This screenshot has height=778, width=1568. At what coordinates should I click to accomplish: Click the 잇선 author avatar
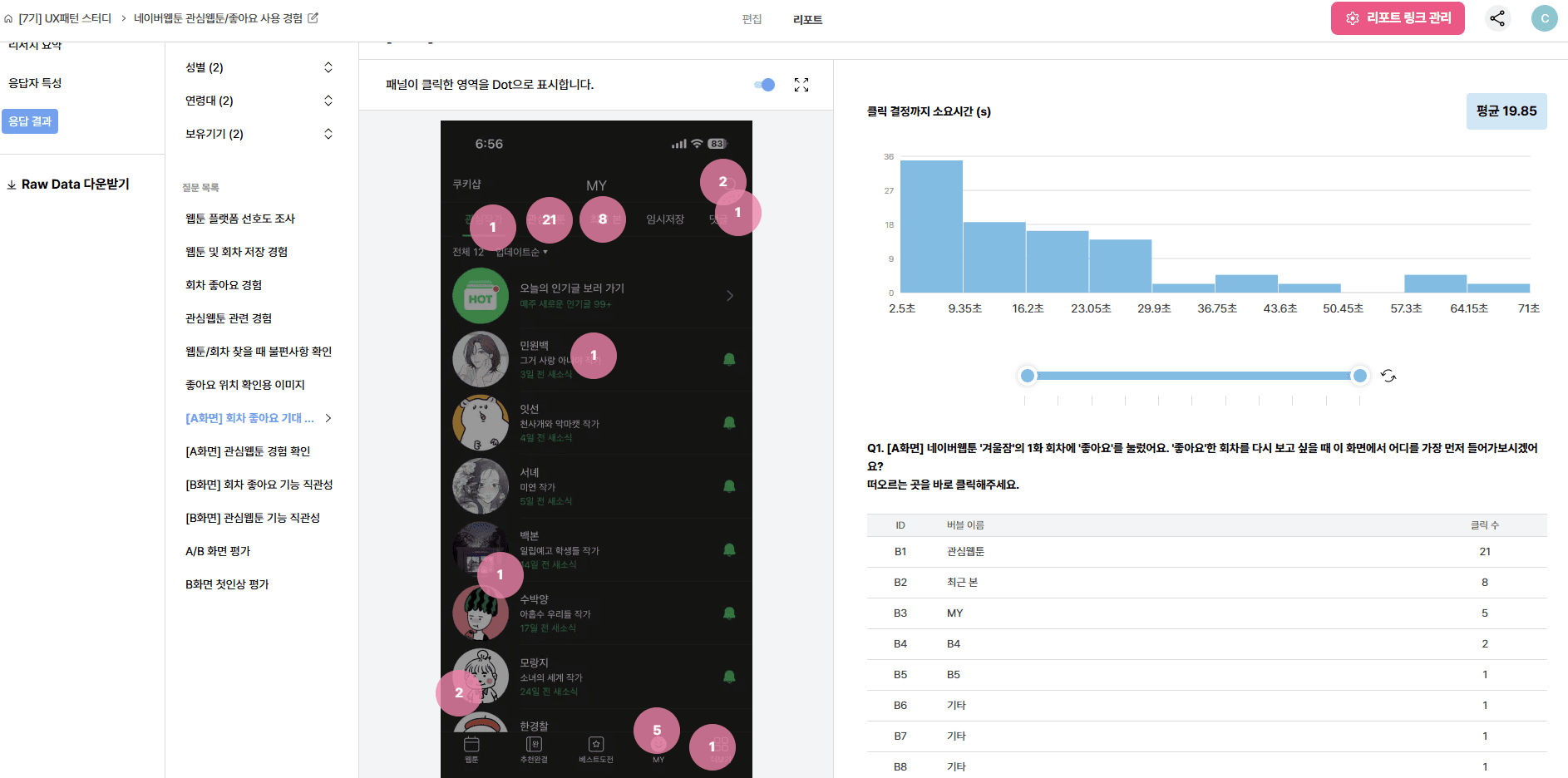(x=481, y=422)
